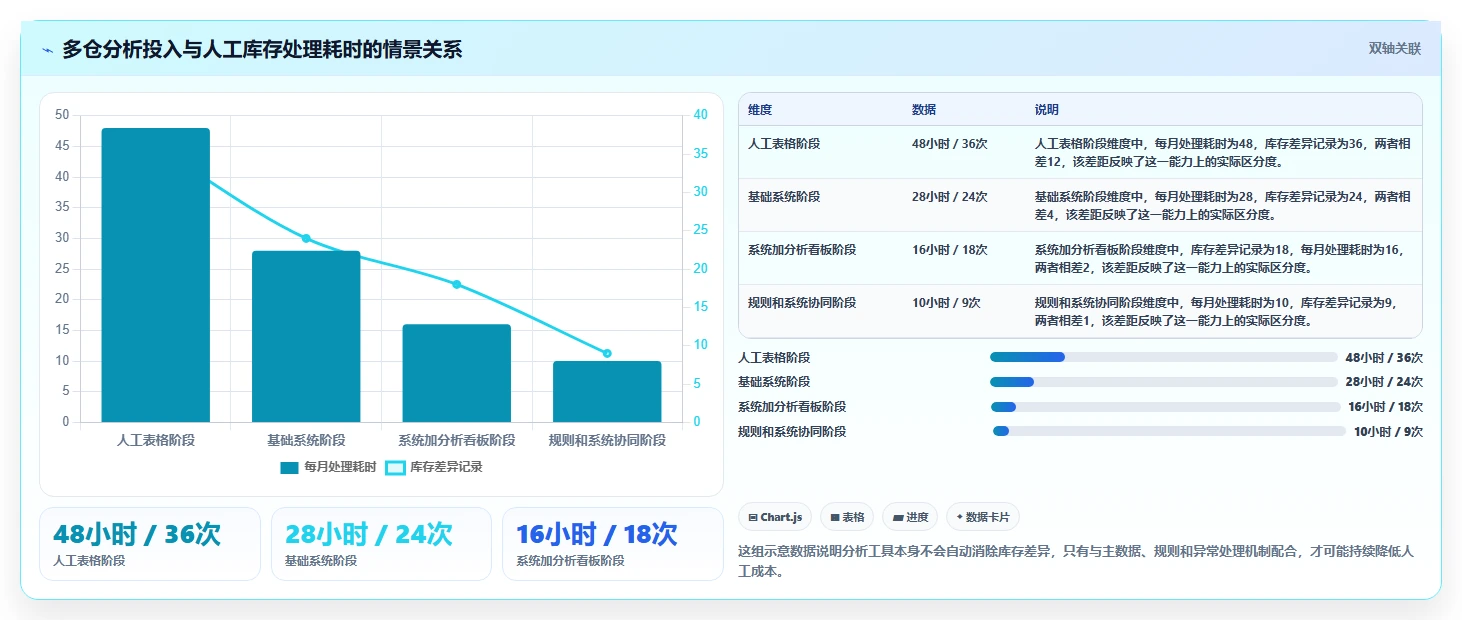Open the 16小时 / 18次 data card
The height and width of the screenshot is (620, 1462).
(612, 544)
